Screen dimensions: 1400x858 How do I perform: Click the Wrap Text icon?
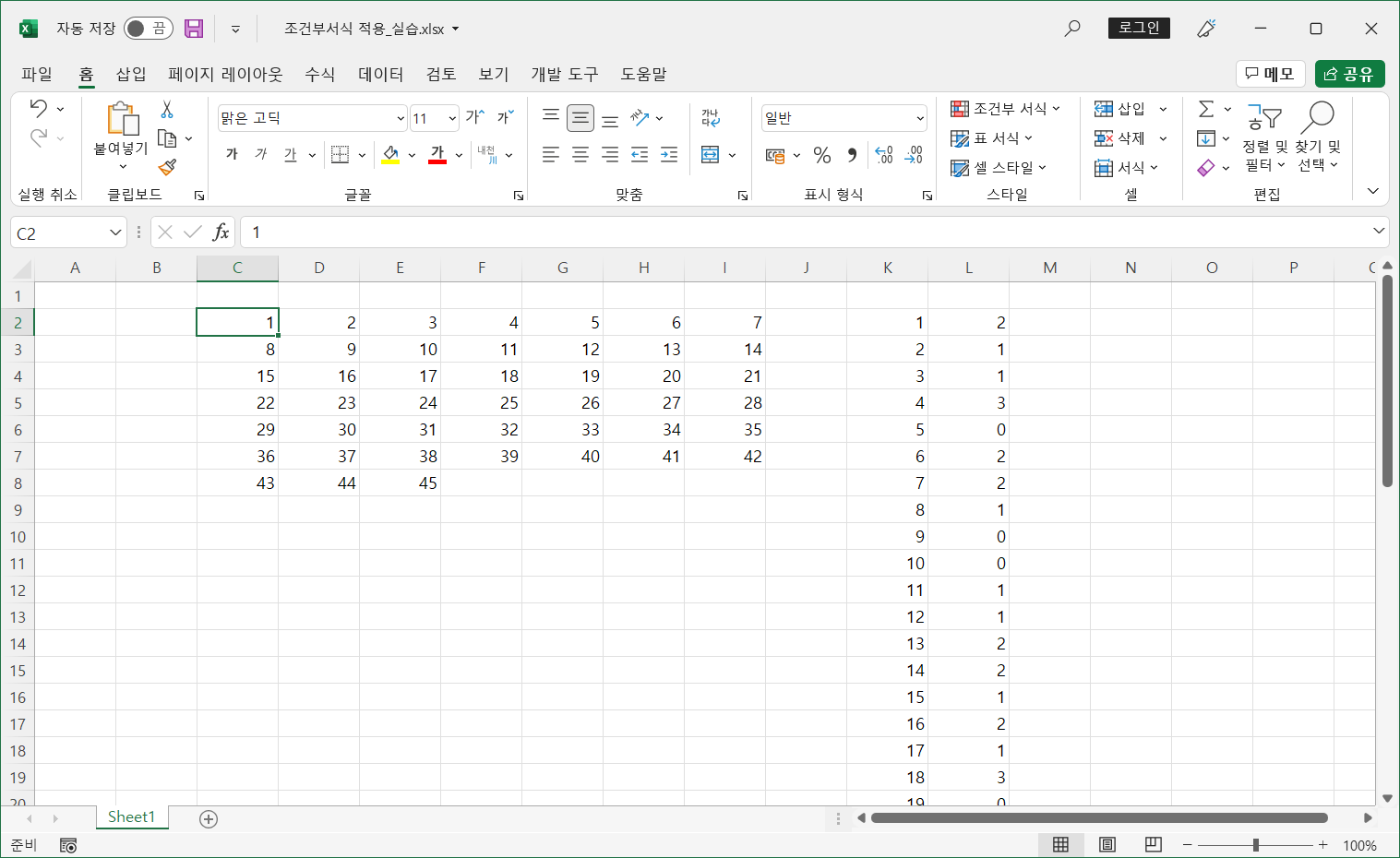[x=710, y=117]
